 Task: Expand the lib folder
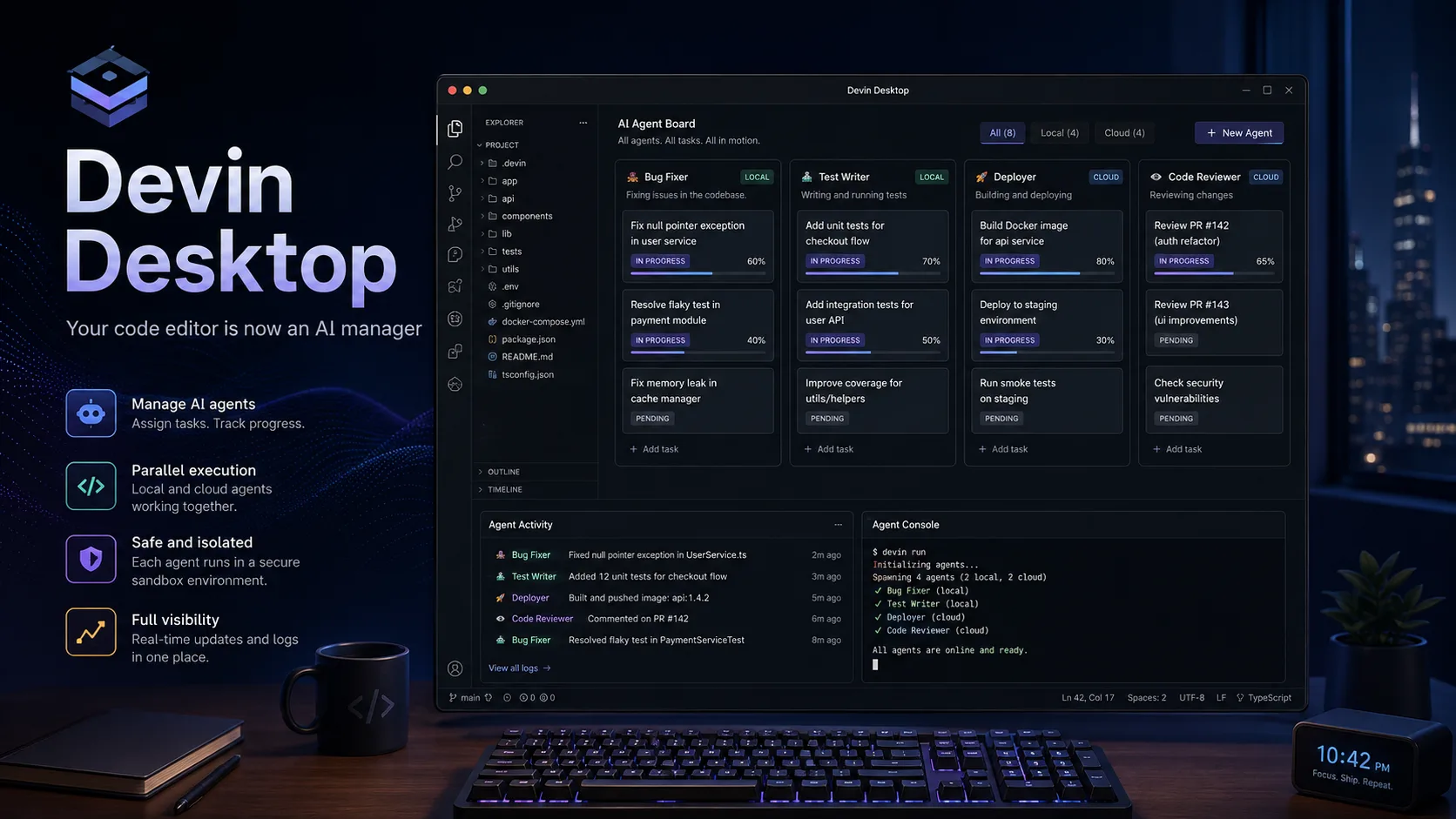pos(482,233)
